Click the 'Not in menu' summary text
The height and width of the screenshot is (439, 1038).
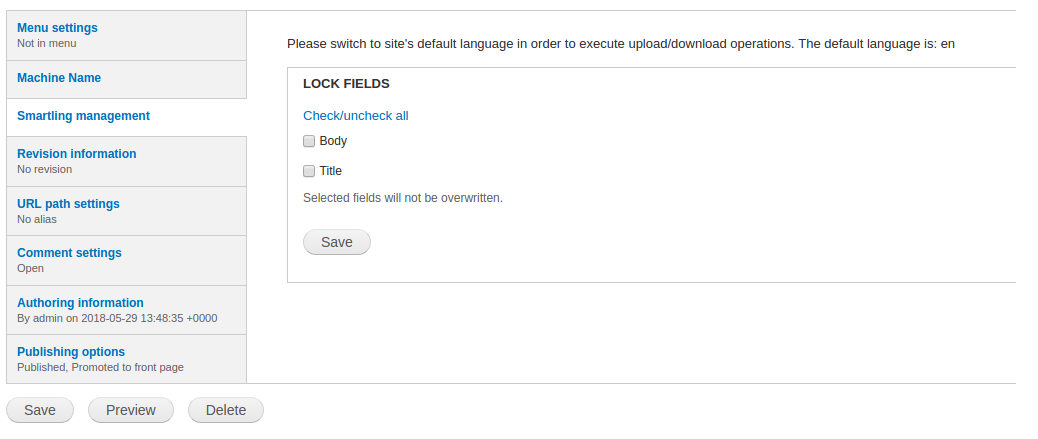pos(47,43)
